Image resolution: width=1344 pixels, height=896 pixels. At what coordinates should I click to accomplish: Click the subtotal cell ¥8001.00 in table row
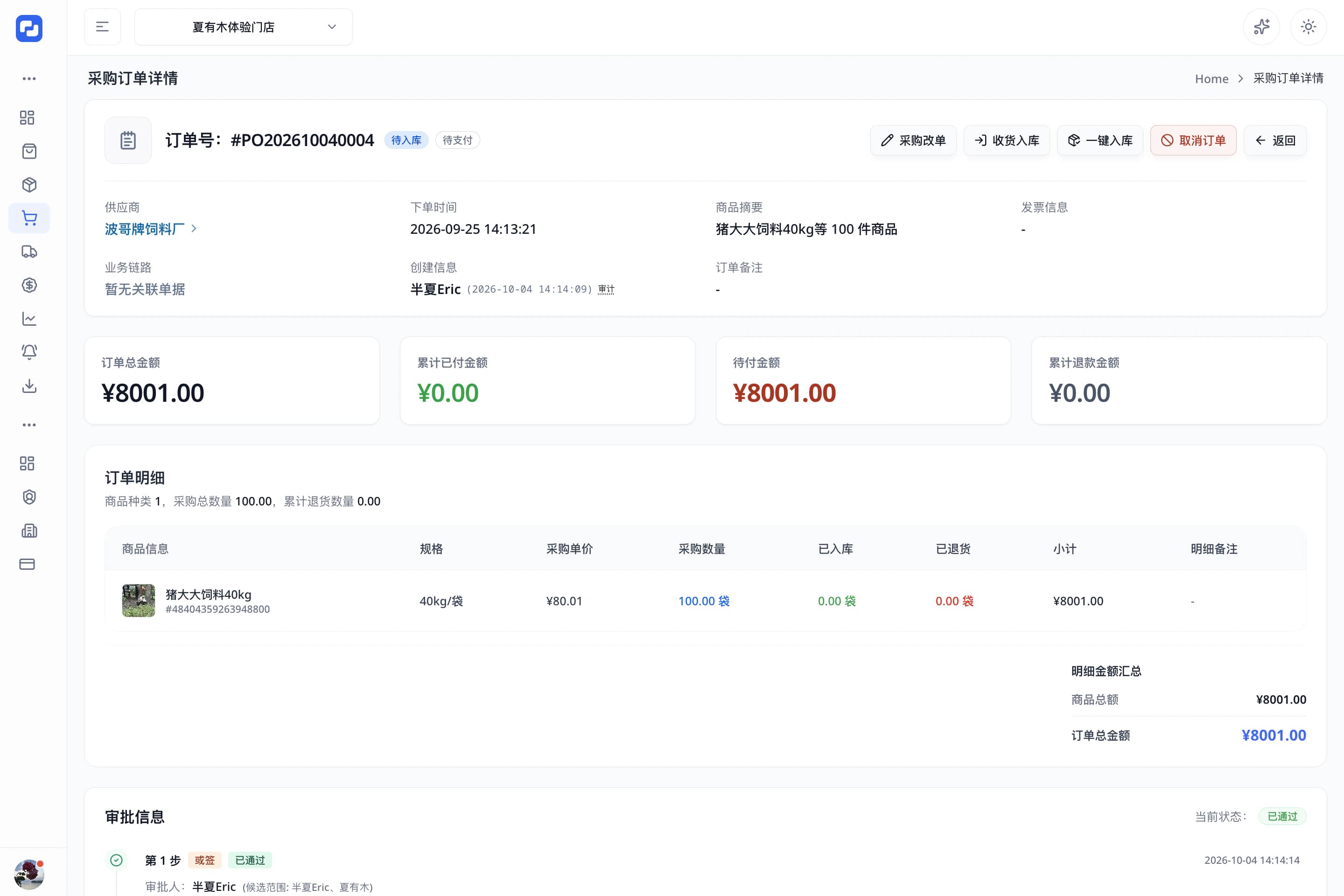[1078, 601]
